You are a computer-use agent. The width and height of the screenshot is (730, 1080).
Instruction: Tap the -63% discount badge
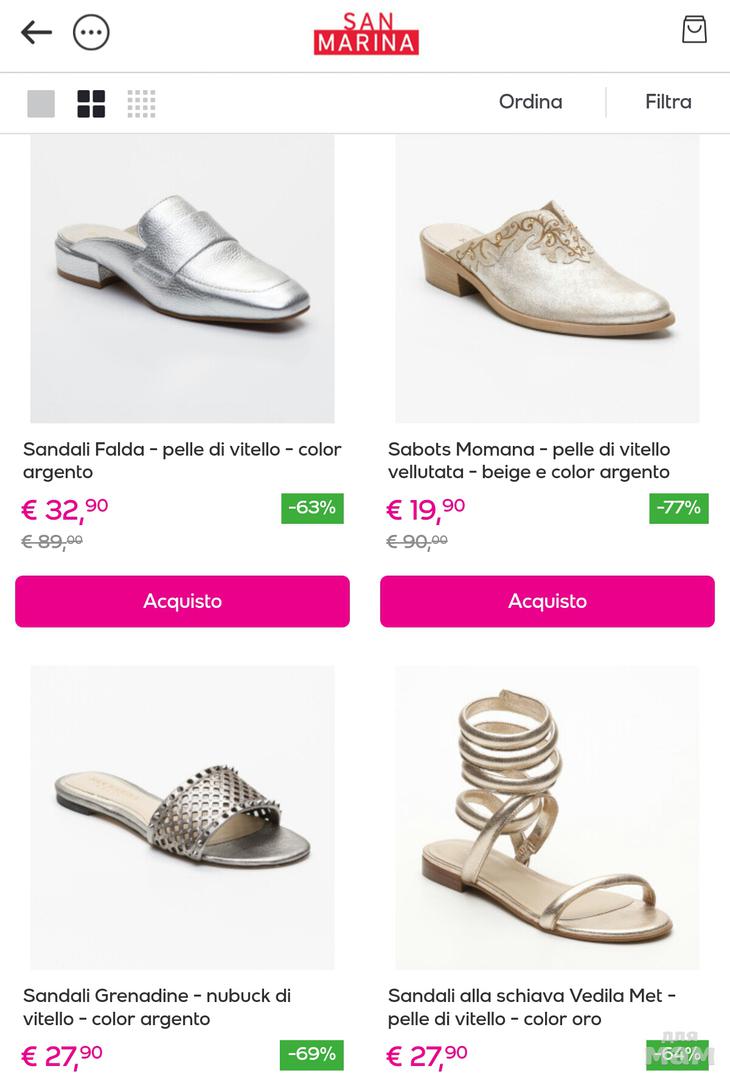[x=312, y=508]
